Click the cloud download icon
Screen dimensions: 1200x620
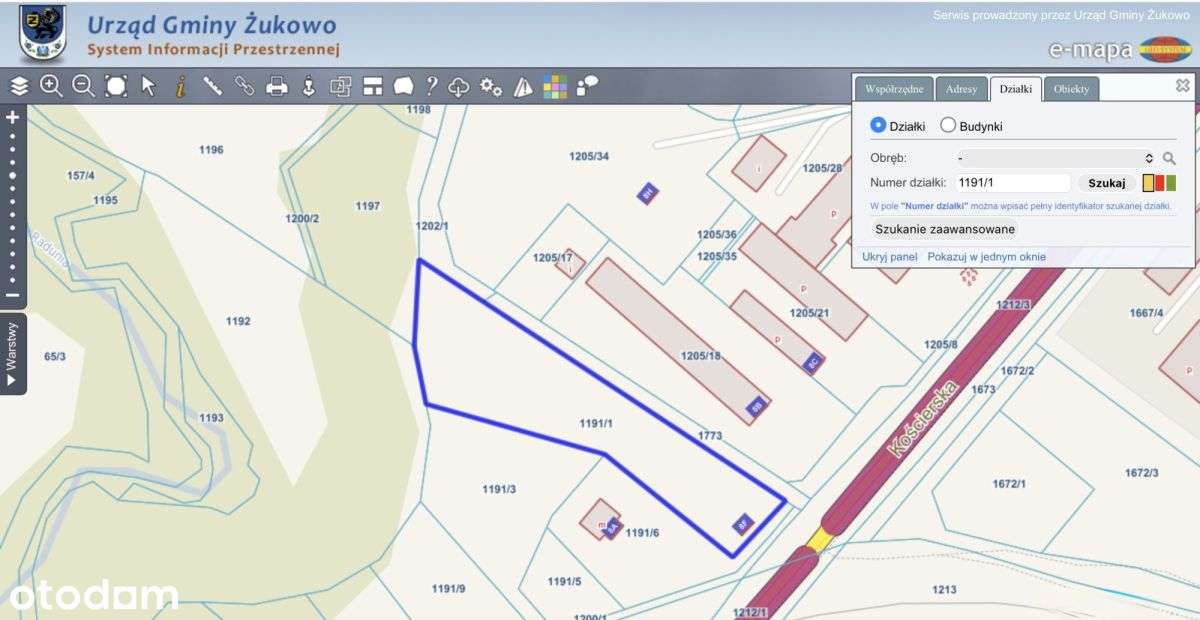click(x=458, y=86)
